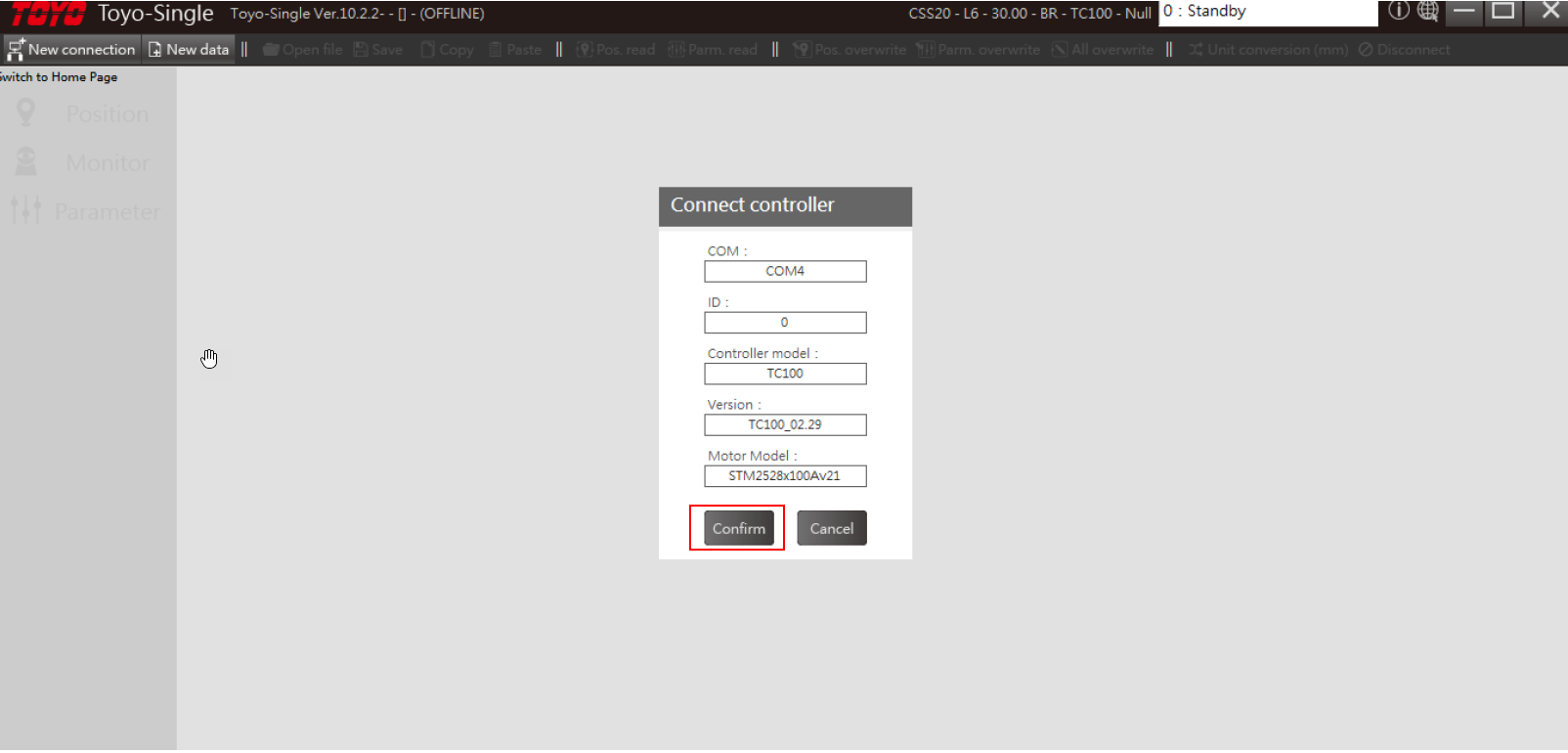Click the Version field TC100_02.29
Screen dimensions: 1568x753
point(785,424)
